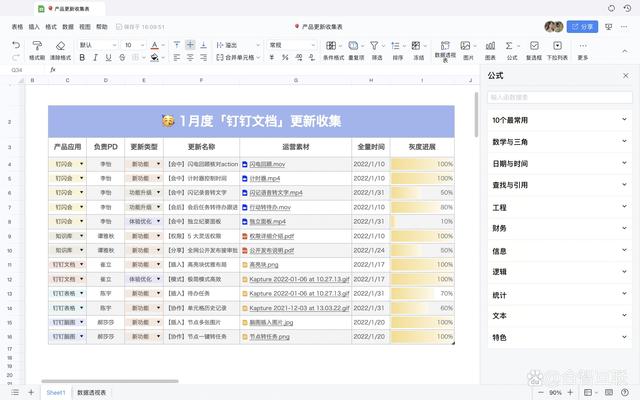Insert a 复选框 checkbox from toolbar
Screen dimensions: 640x400
(534, 50)
